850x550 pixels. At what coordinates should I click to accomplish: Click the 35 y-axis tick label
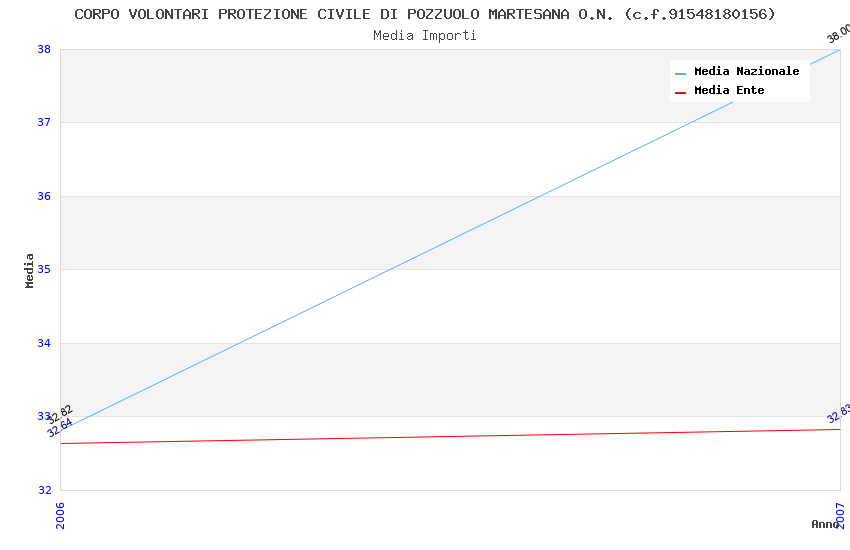click(x=44, y=269)
